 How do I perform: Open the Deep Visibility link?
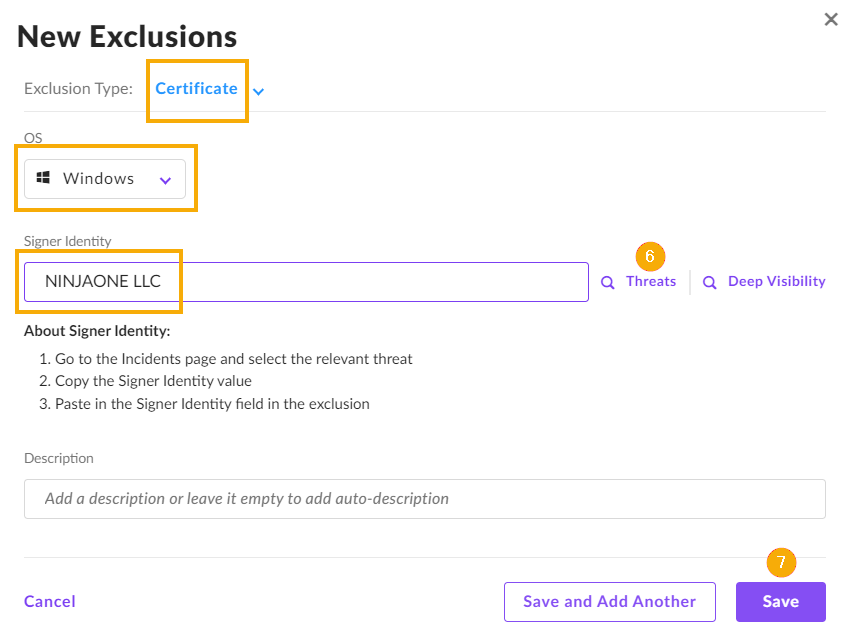point(776,281)
